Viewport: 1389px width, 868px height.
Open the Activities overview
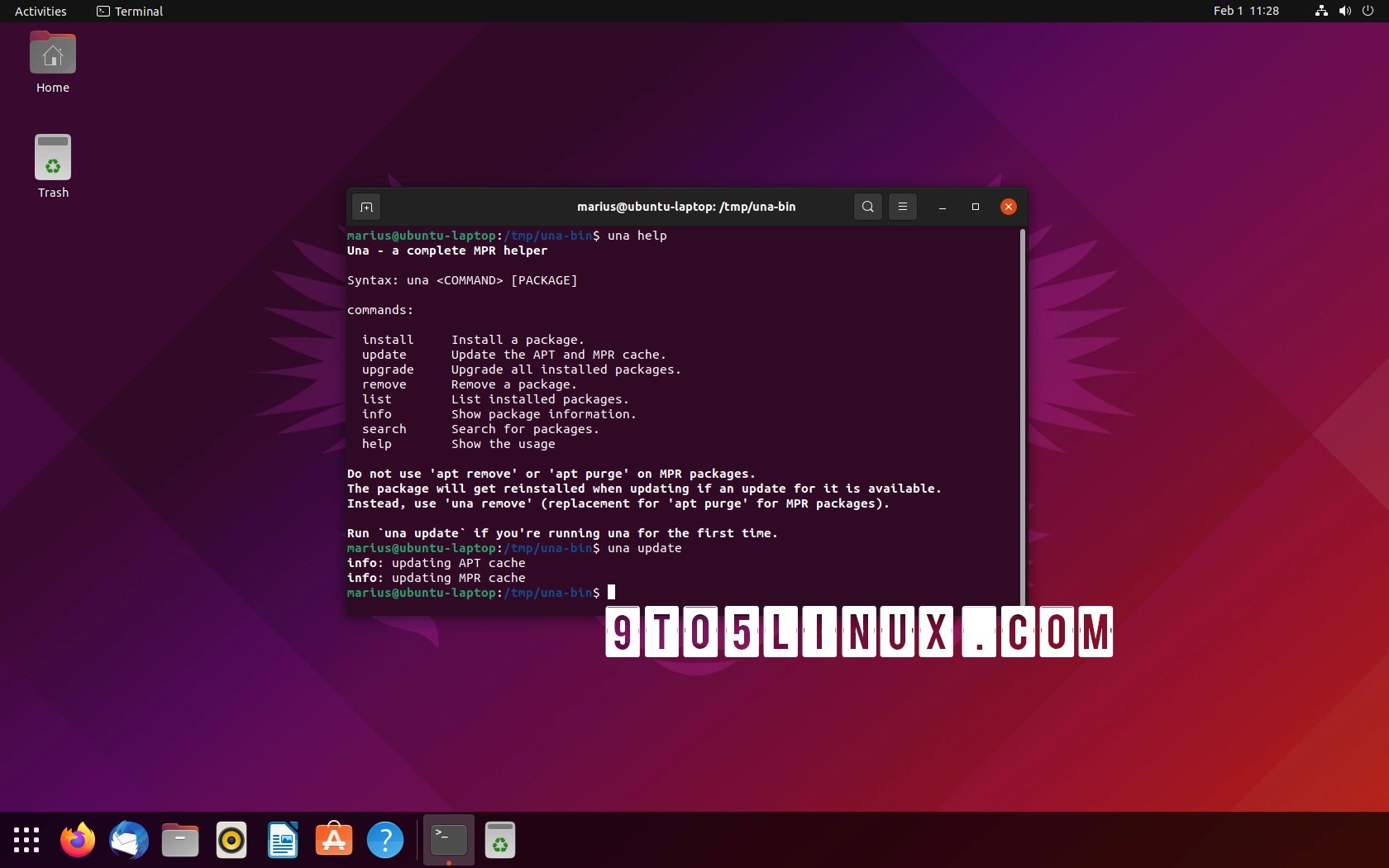coord(41,12)
